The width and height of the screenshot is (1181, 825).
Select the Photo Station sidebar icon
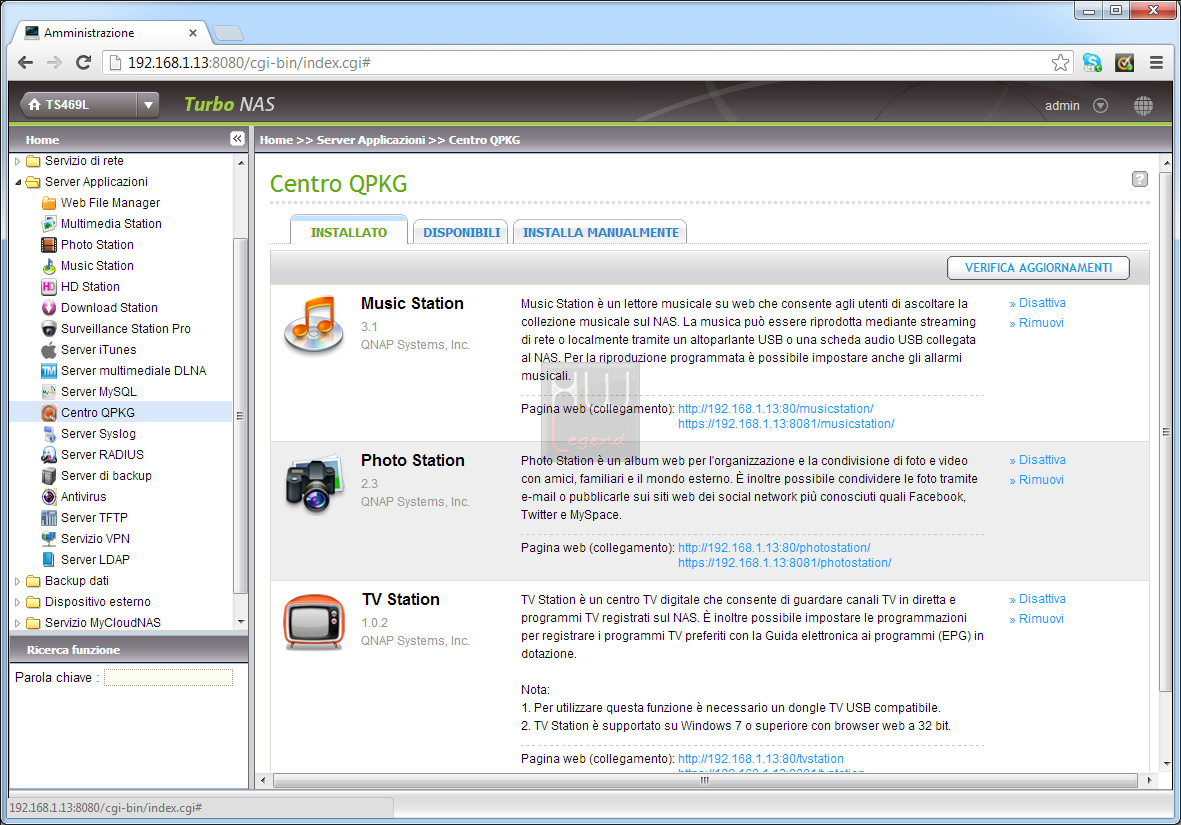(49, 245)
